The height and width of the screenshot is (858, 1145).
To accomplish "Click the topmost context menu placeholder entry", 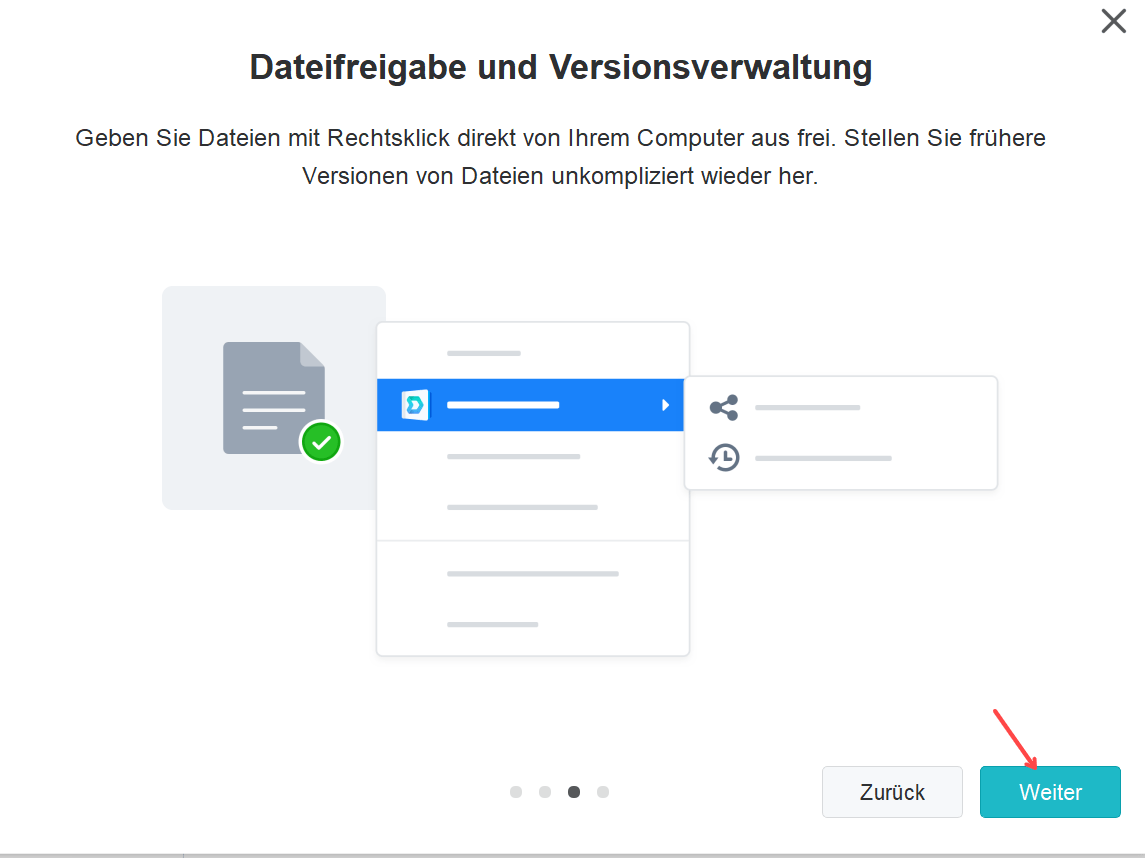I will tap(484, 353).
